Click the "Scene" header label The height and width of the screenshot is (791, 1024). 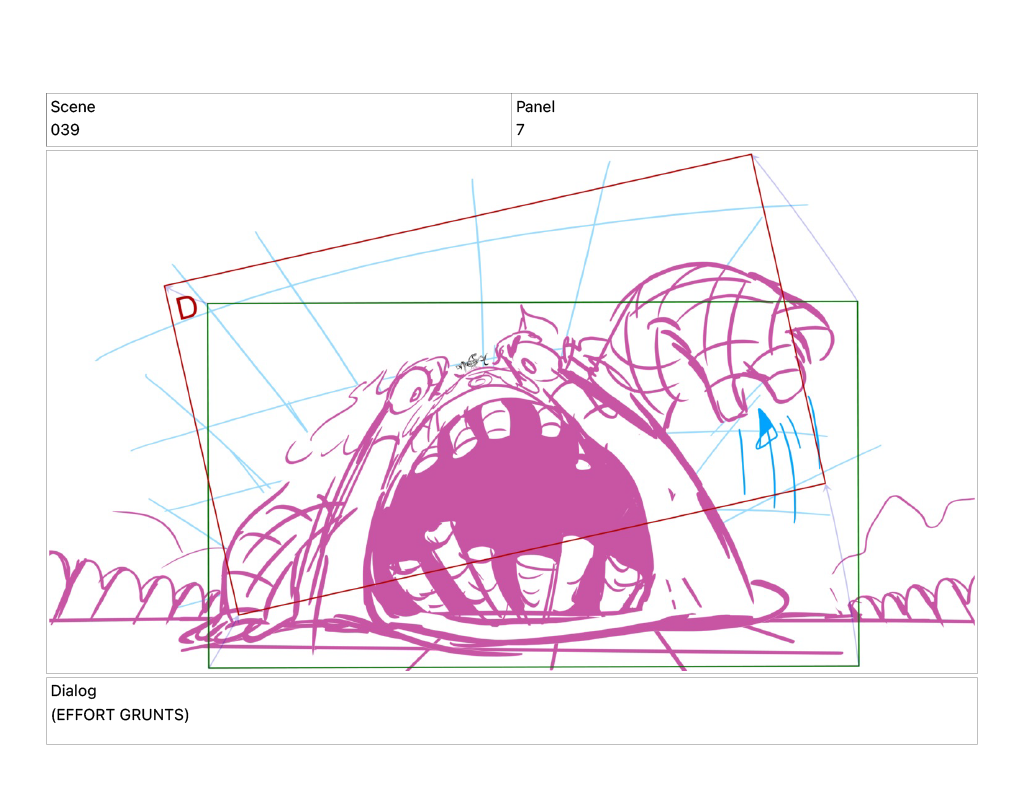coord(73,107)
